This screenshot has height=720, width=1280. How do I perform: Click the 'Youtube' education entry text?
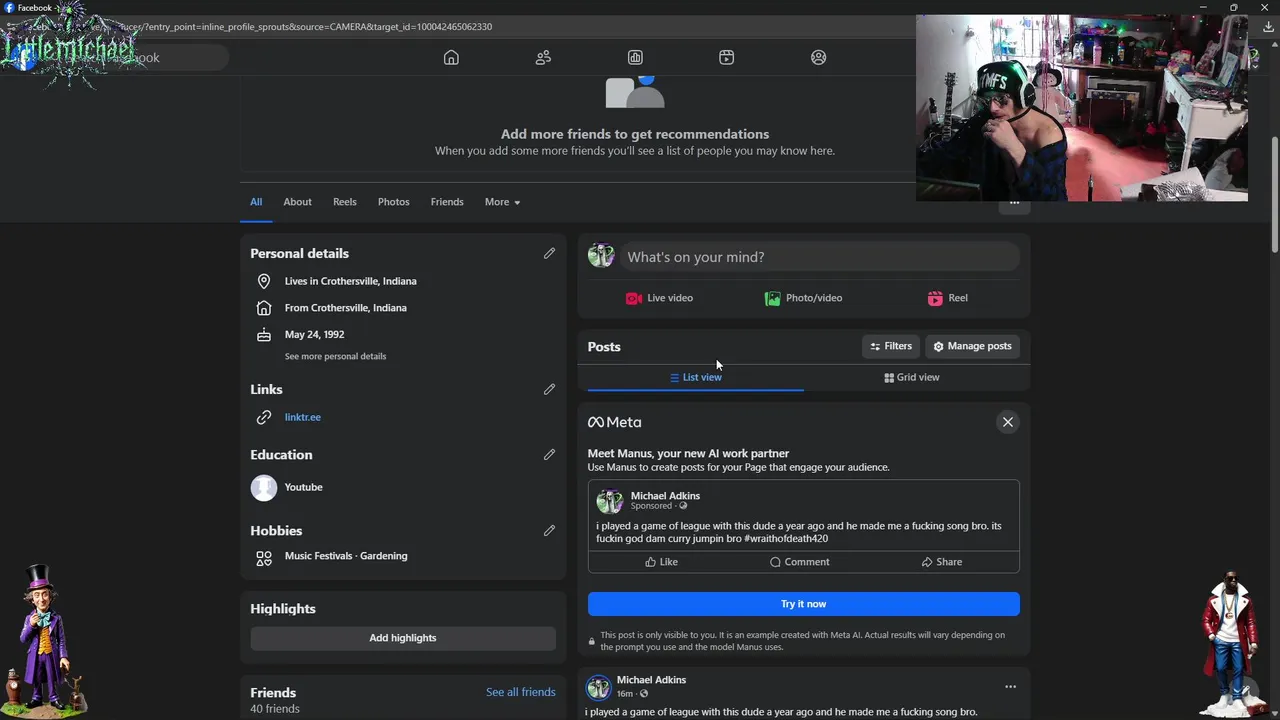click(303, 487)
